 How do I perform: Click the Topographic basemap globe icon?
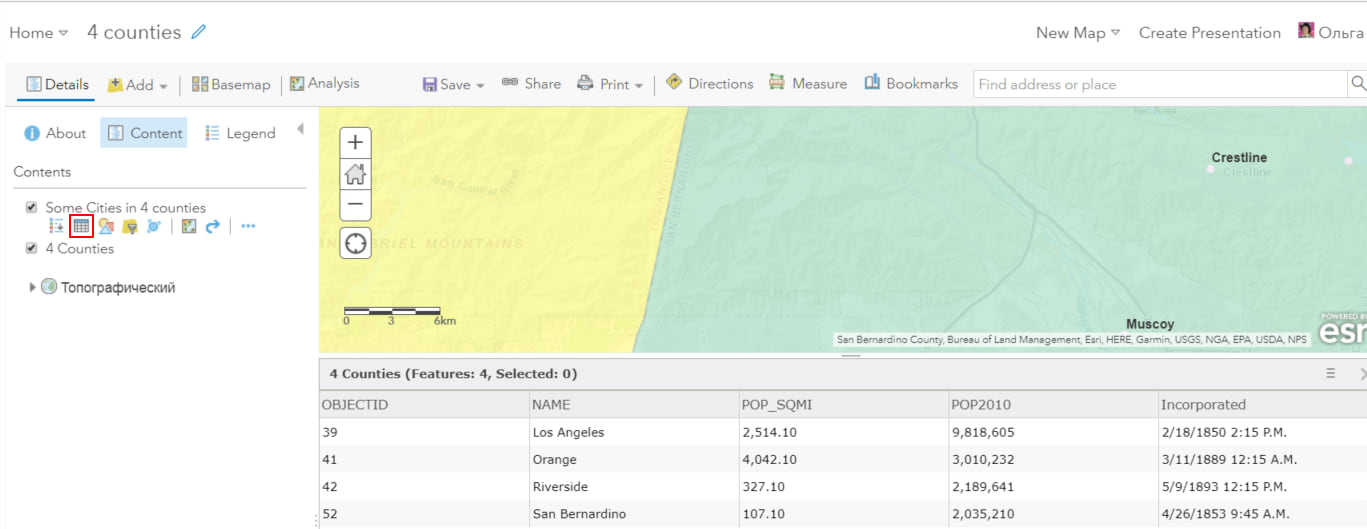point(49,287)
